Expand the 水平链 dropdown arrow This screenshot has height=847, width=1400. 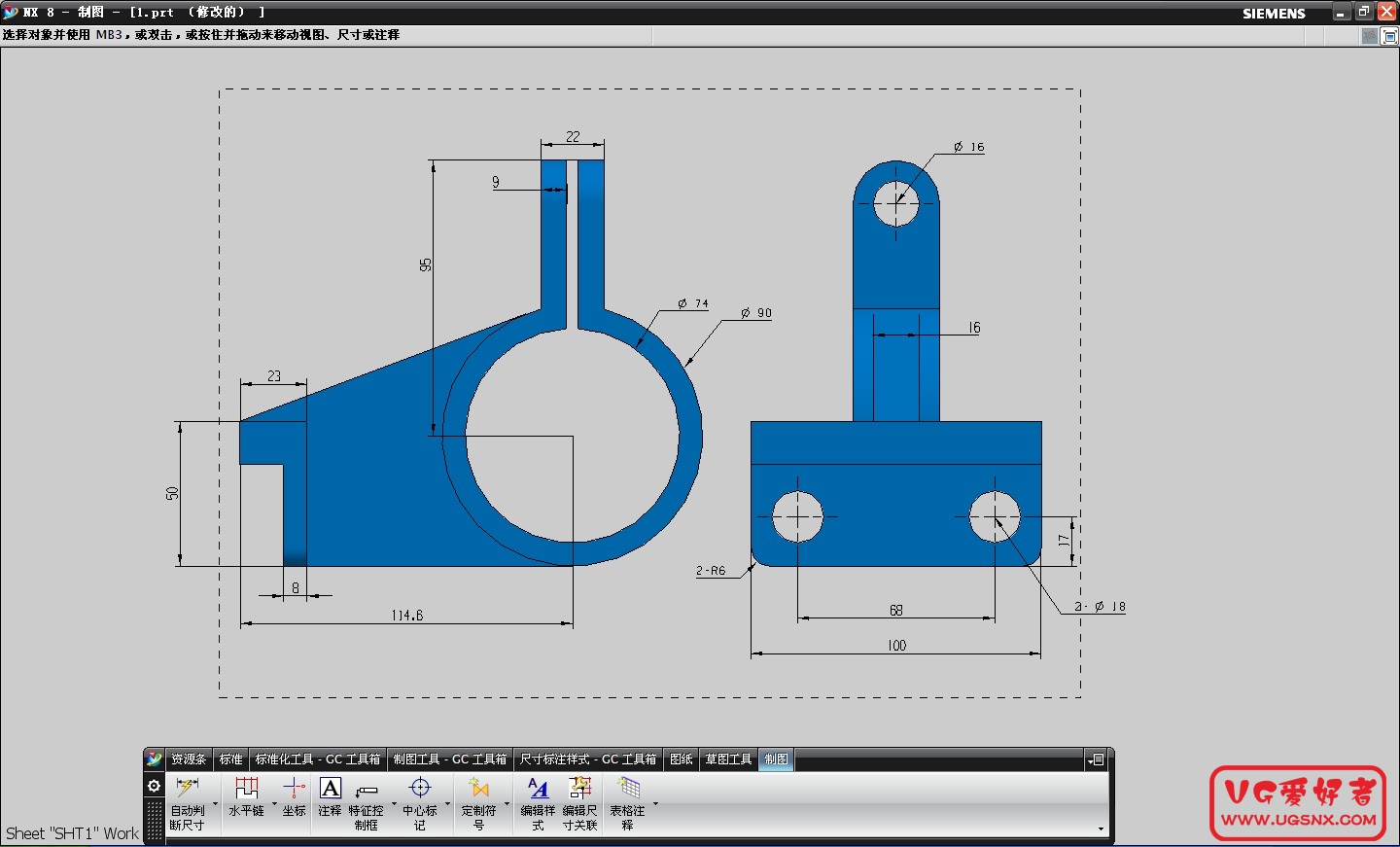[x=274, y=804]
